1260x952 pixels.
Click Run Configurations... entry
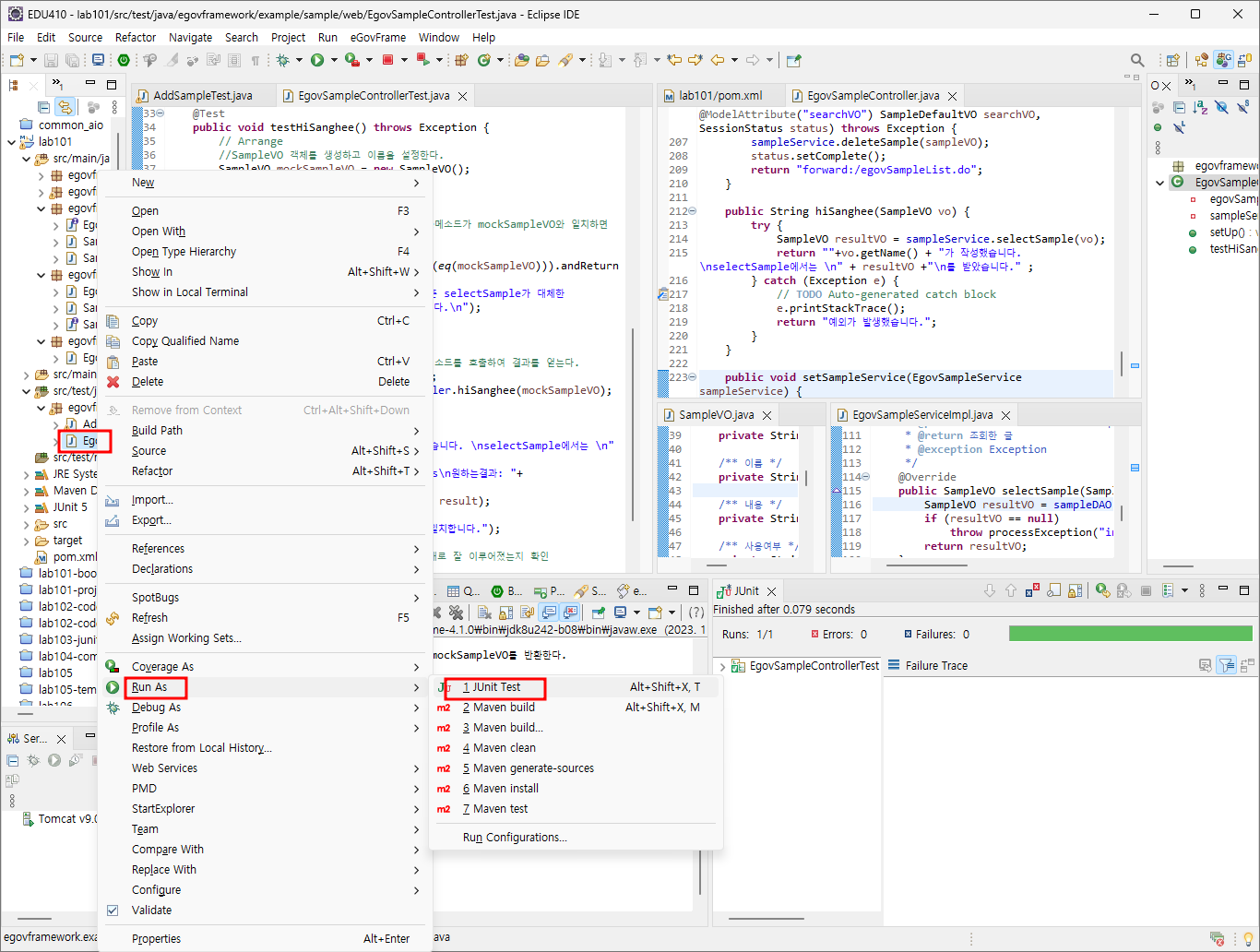point(515,838)
